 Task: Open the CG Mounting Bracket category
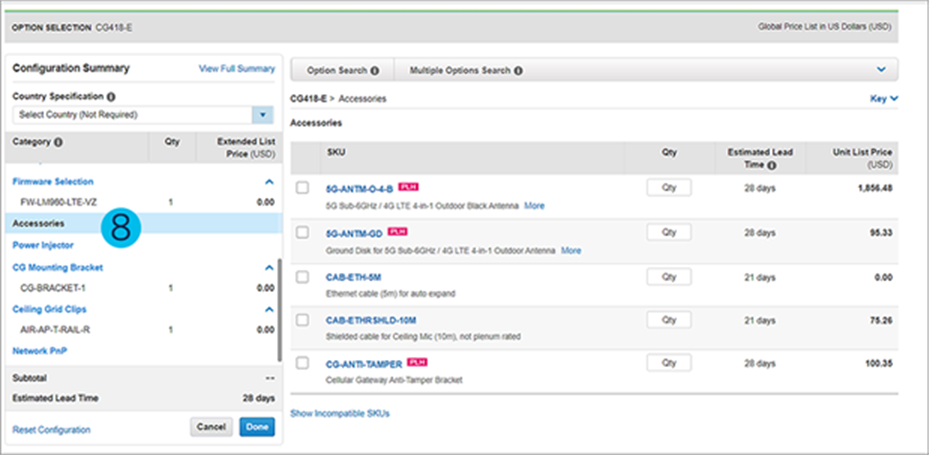click(57, 268)
